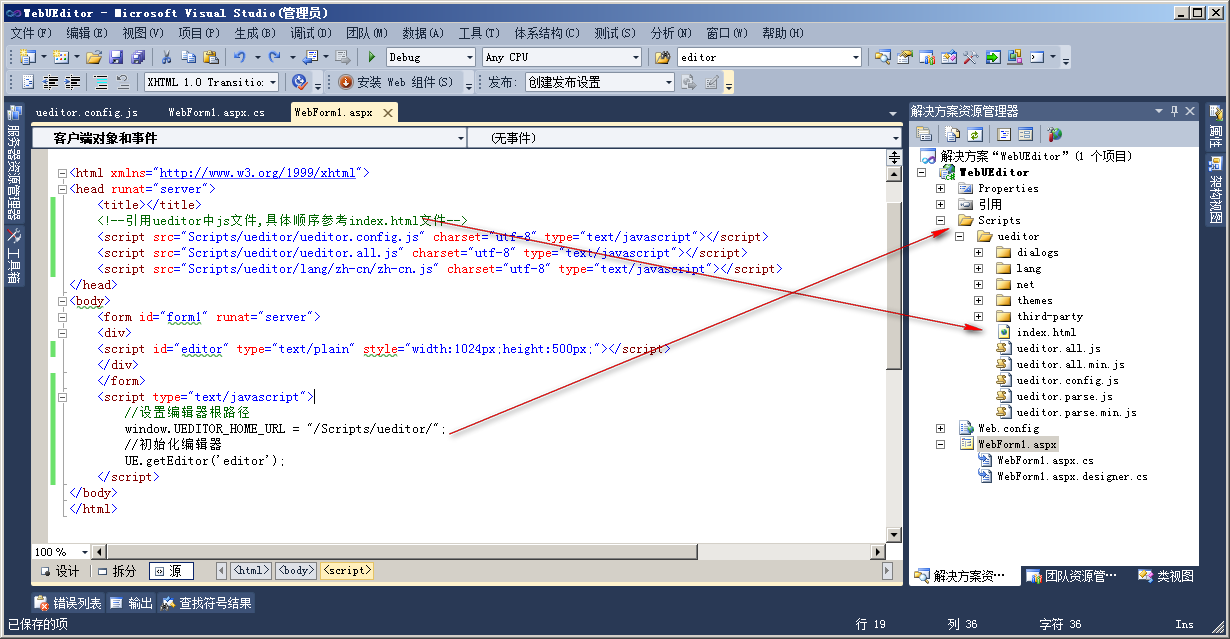This screenshot has width=1230, height=639.
Task: Click the publish web icon beside 创建发布设置
Action: 689,82
